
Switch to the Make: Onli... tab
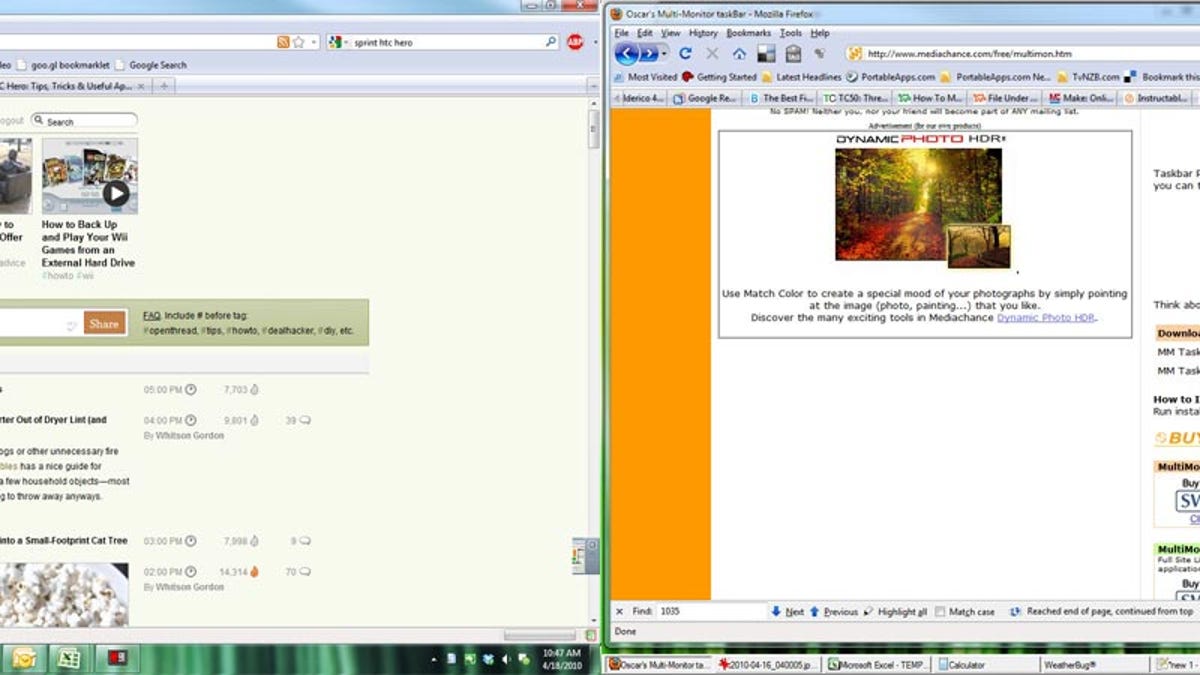coord(1079,98)
